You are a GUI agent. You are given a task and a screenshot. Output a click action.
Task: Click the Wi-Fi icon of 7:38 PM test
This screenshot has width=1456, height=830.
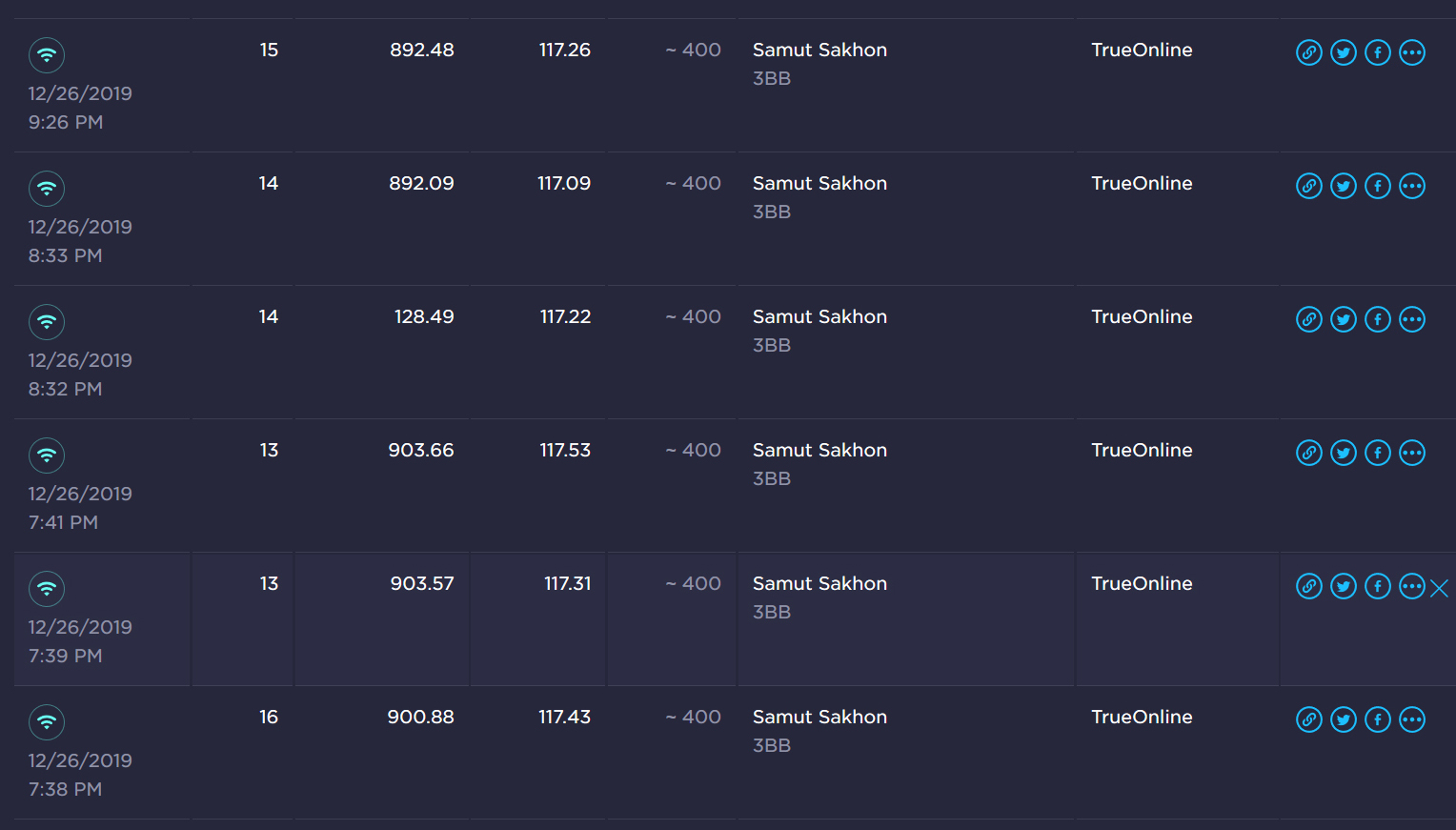(x=47, y=722)
